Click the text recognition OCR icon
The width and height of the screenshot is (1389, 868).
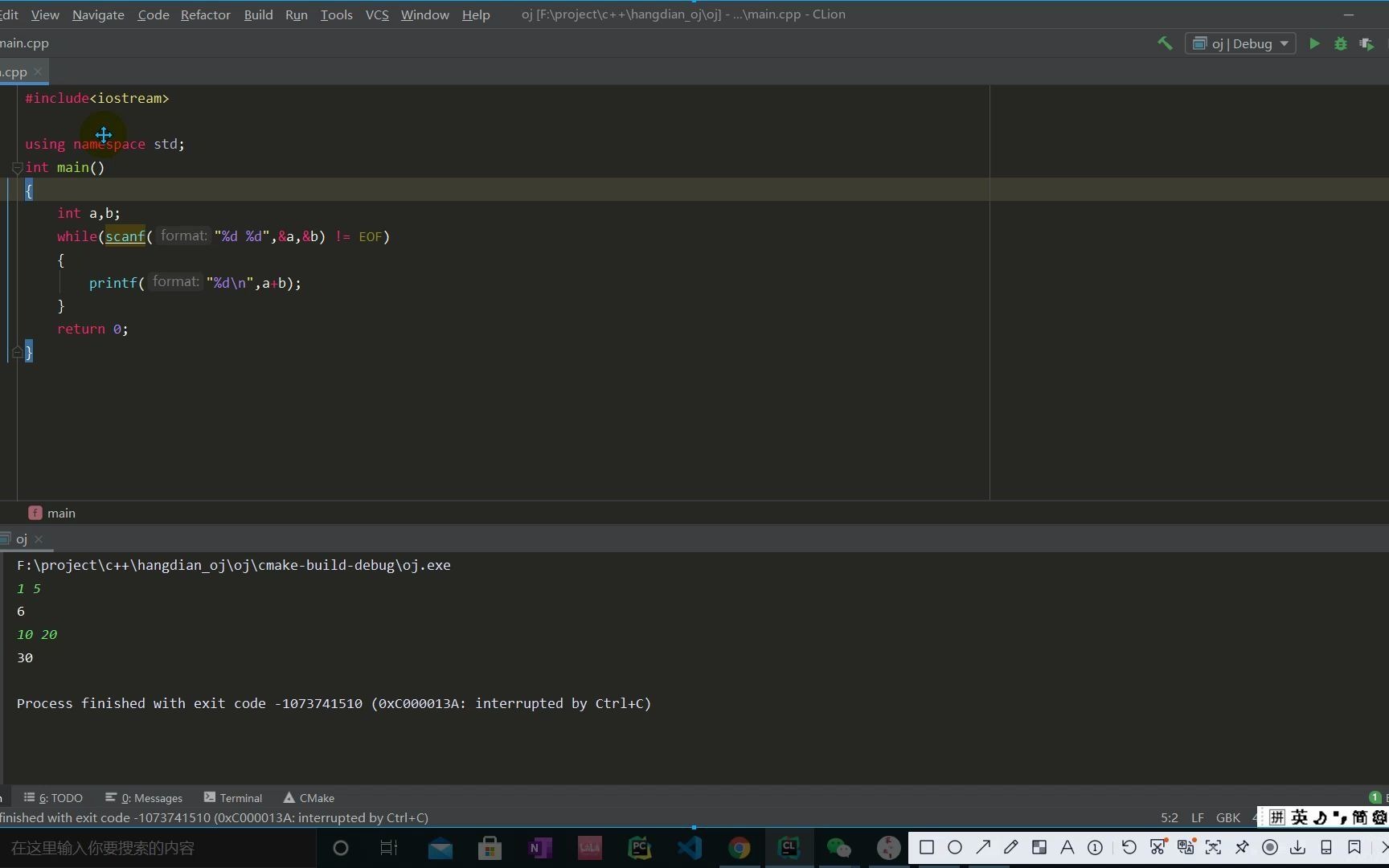point(1213,847)
